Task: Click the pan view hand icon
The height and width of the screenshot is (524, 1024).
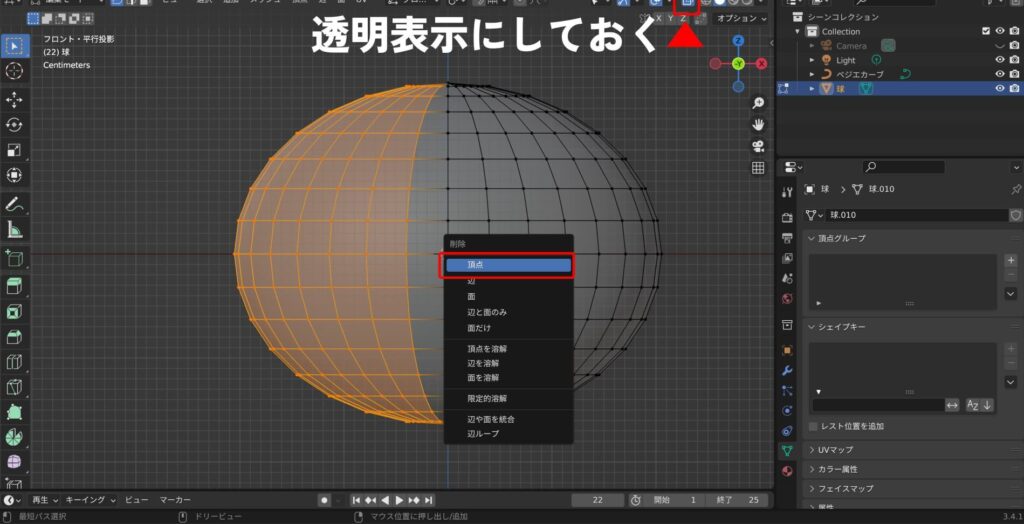Action: (758, 124)
